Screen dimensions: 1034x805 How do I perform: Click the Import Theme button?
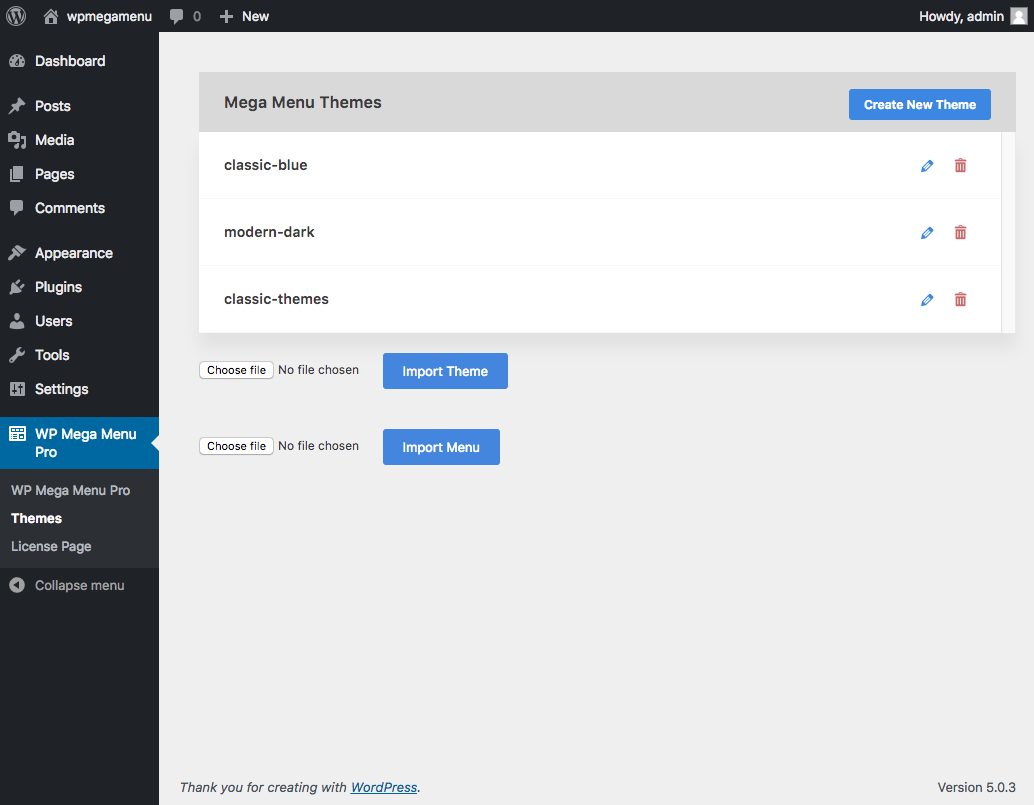(x=445, y=371)
